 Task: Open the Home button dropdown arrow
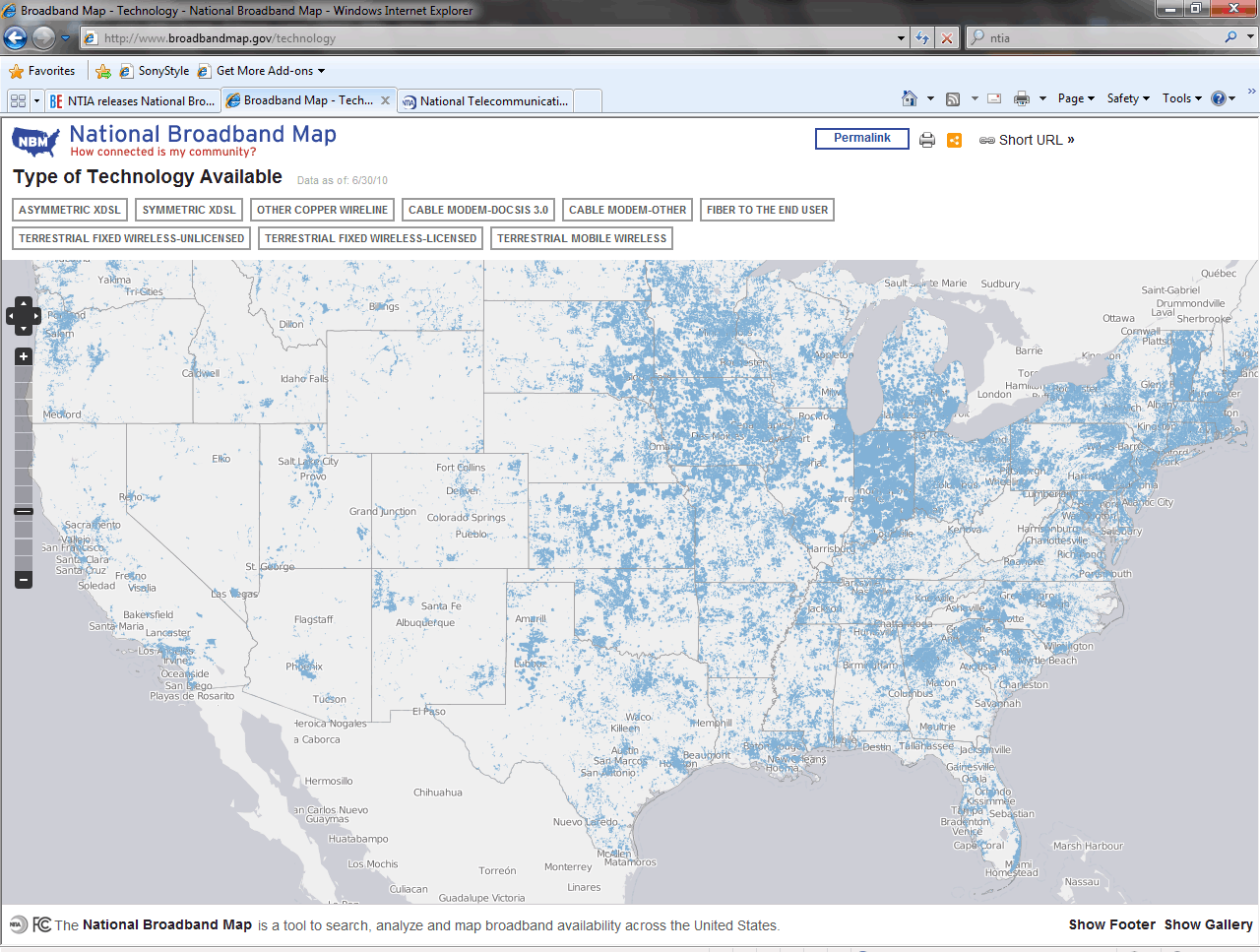coord(930,98)
